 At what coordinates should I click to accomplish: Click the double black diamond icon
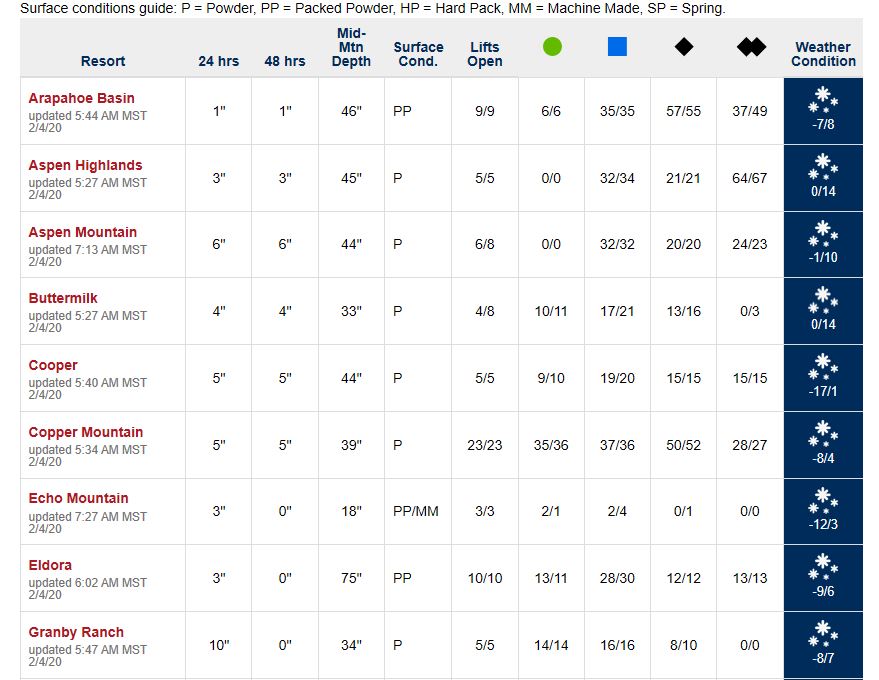[750, 47]
